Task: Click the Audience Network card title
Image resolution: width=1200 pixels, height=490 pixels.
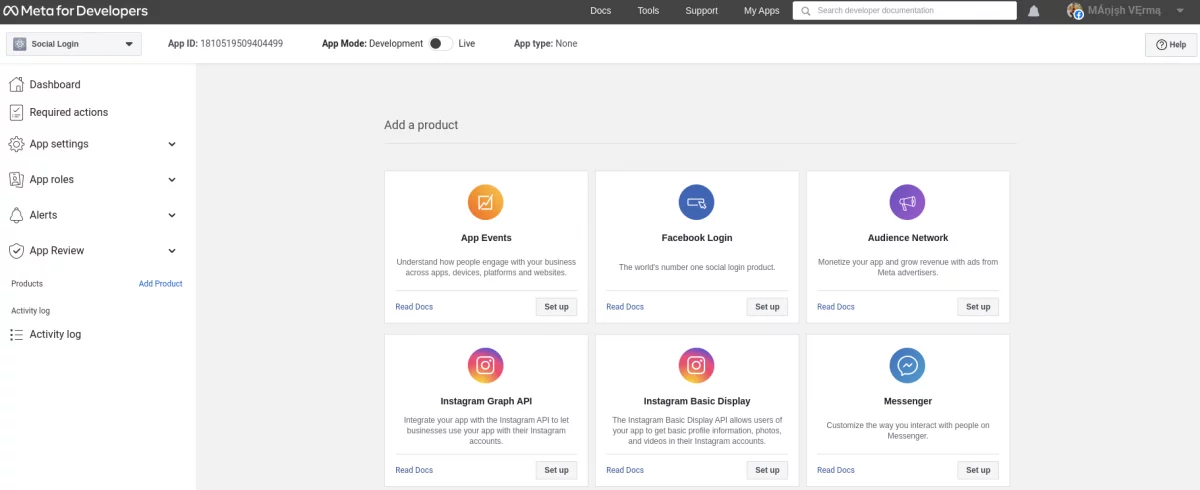Action: (x=908, y=238)
